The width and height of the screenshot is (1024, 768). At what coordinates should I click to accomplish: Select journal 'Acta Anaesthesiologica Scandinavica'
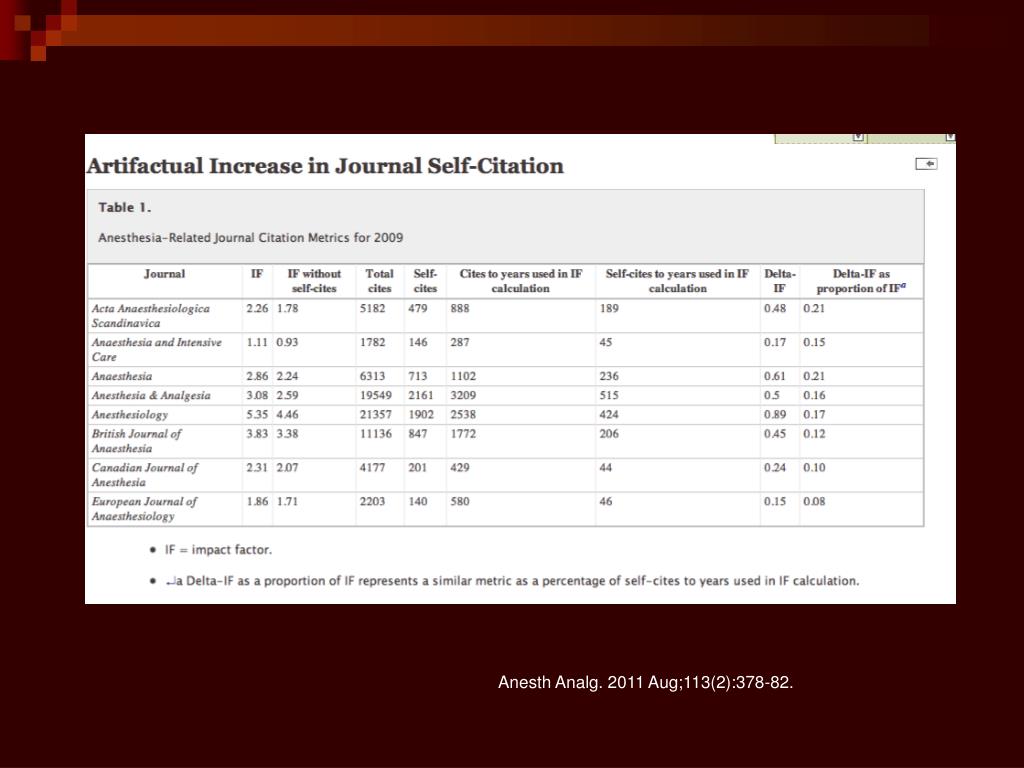pyautogui.click(x=151, y=316)
